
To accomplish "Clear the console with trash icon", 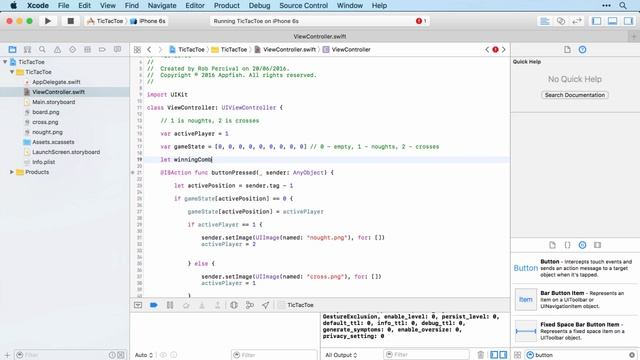I will coord(480,355).
